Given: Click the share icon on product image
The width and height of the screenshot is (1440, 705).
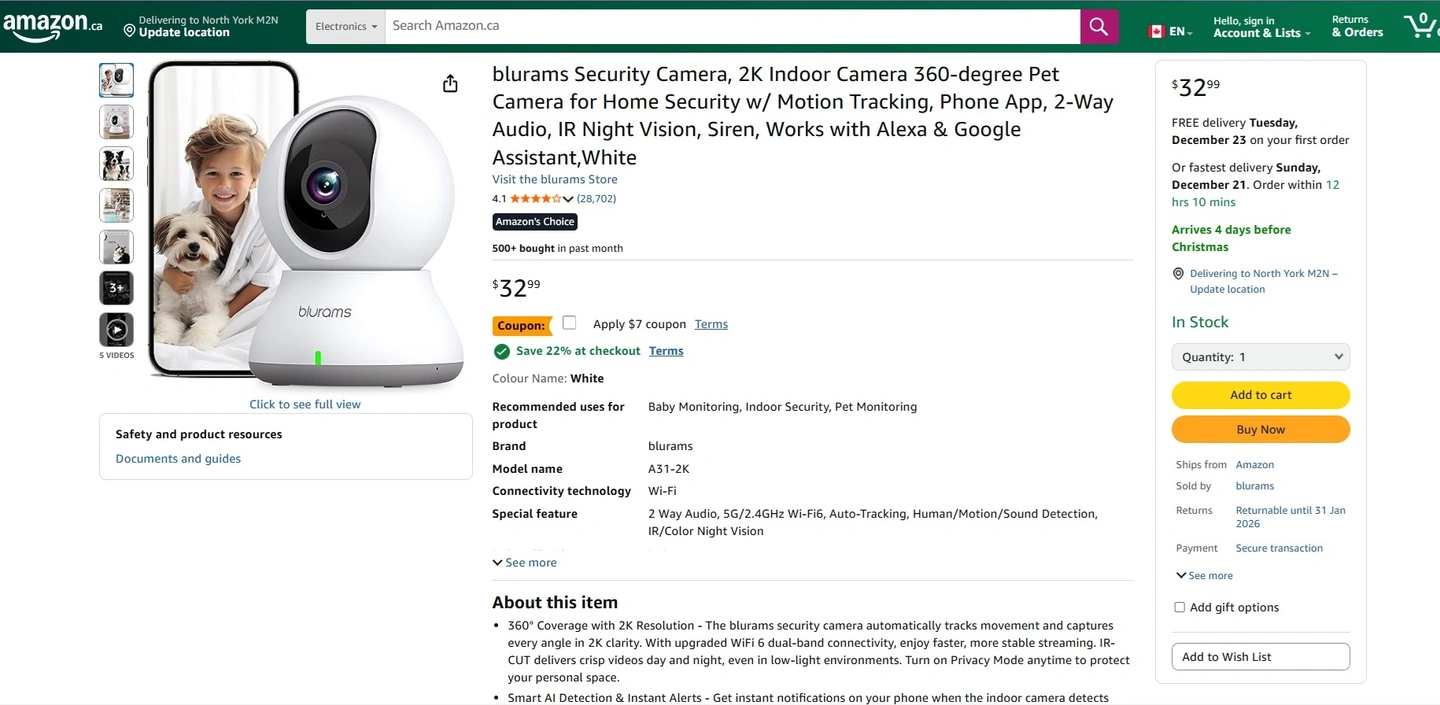Looking at the screenshot, I should 450,84.
